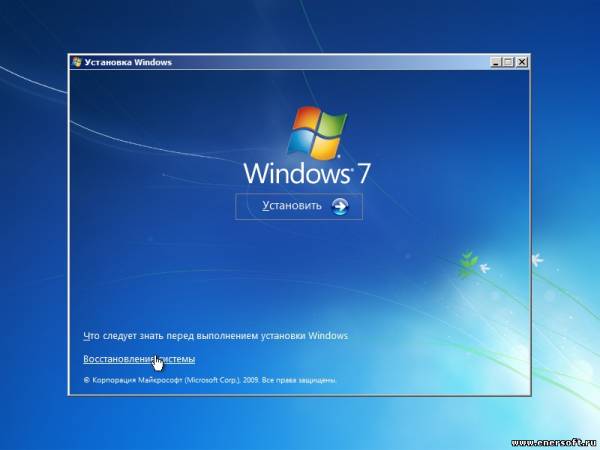Click the Microsoft copyright notice text
The width and height of the screenshot is (600, 450).
click(210, 380)
